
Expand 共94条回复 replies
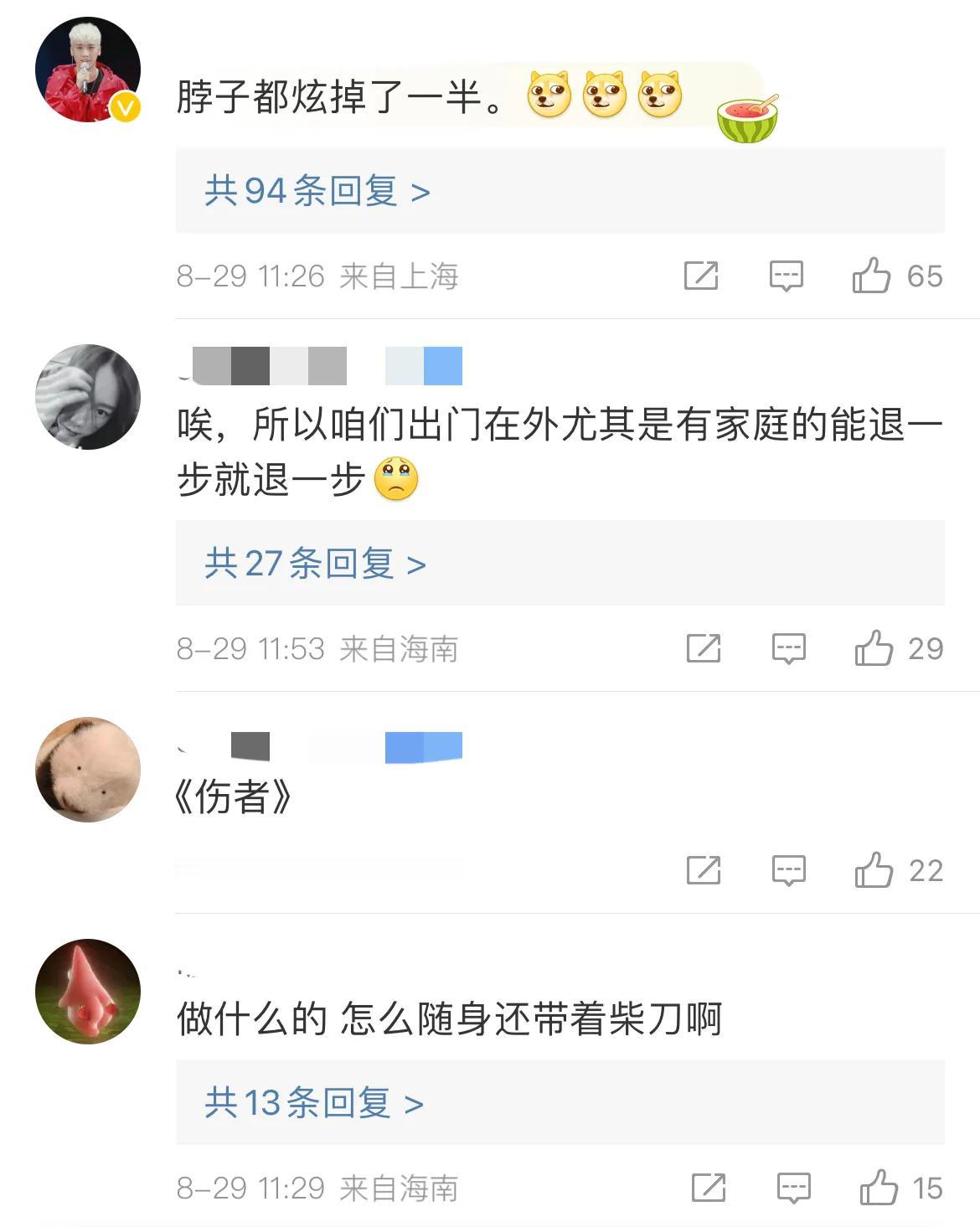click(560, 191)
